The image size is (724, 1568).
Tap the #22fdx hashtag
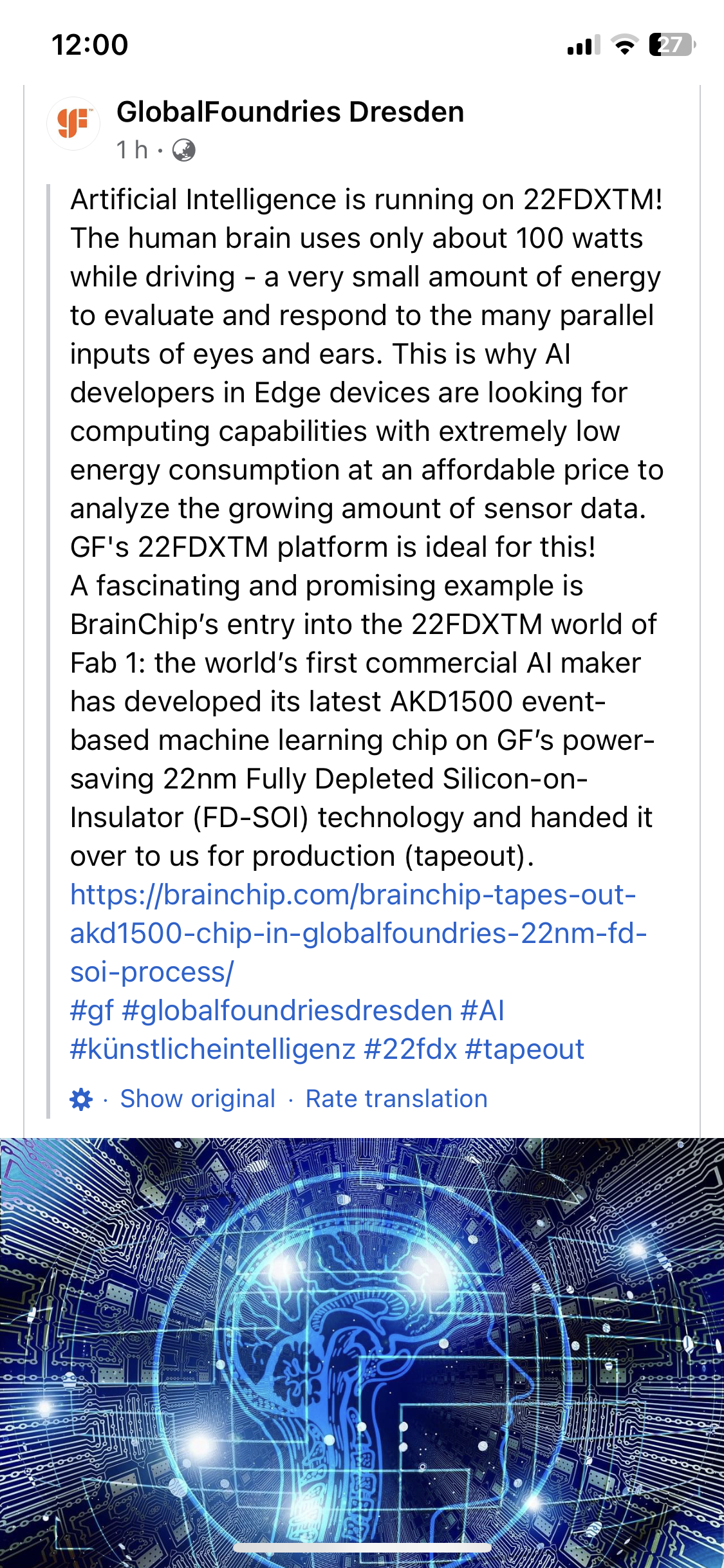click(410, 1049)
